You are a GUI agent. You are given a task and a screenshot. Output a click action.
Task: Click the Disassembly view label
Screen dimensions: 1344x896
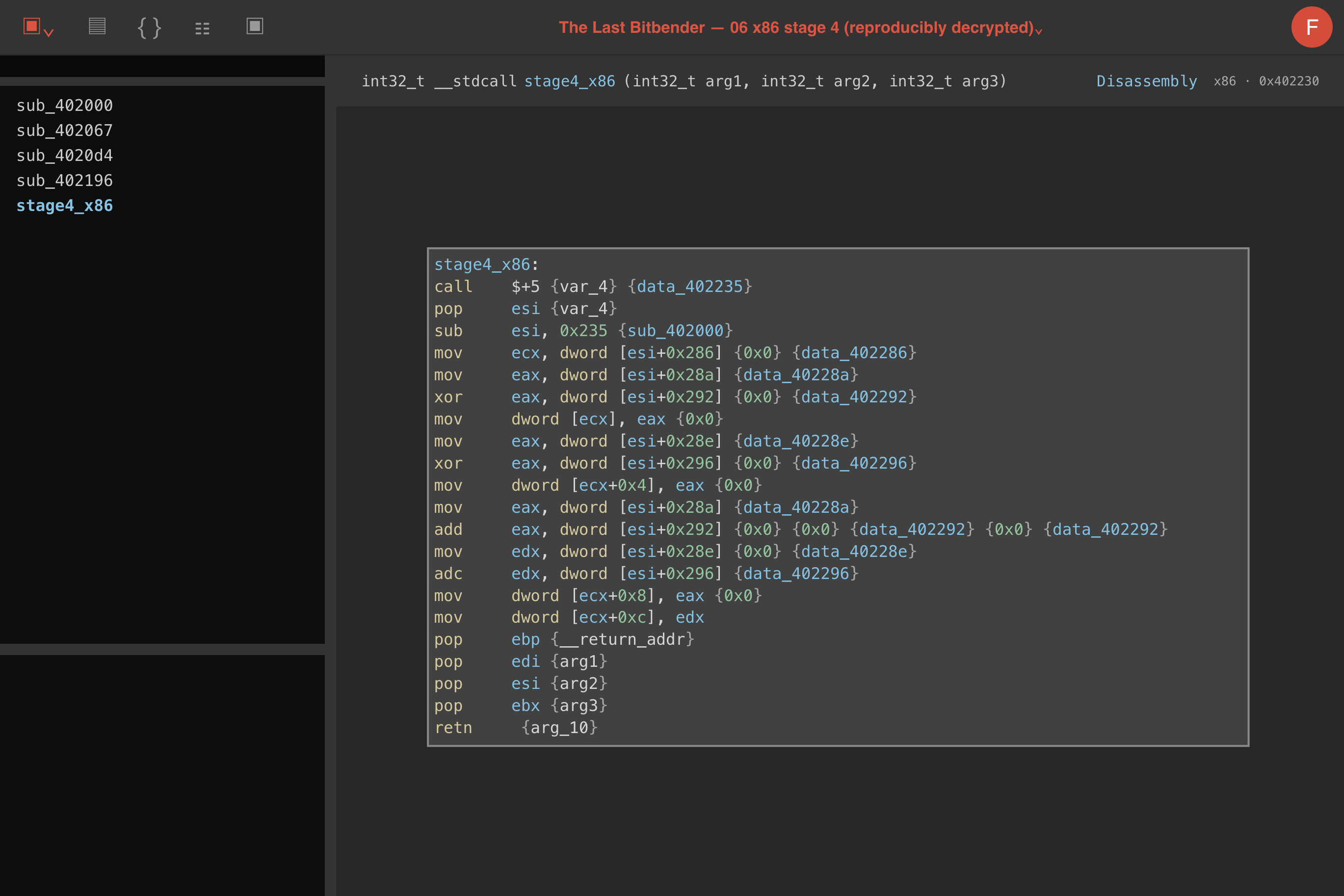pyautogui.click(x=1146, y=81)
